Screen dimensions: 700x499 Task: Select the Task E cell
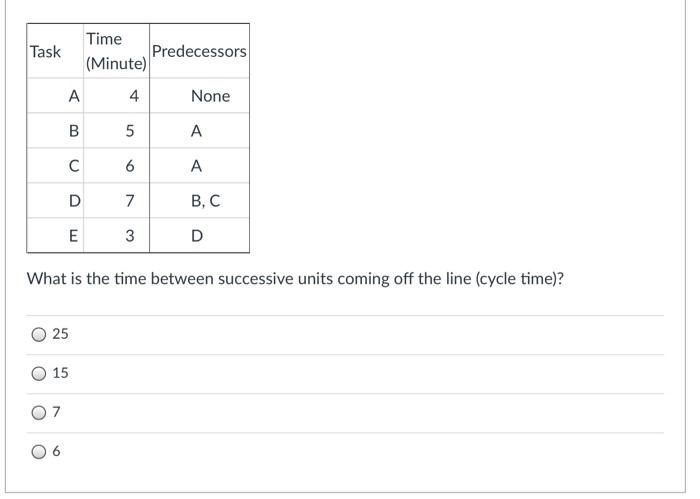tap(55, 236)
